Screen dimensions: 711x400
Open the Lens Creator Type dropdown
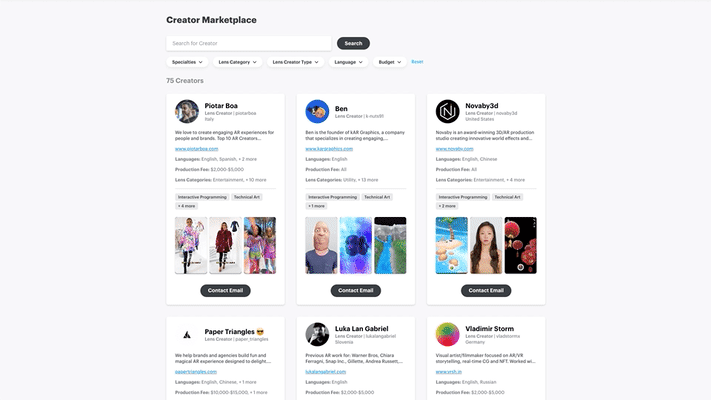coord(296,62)
